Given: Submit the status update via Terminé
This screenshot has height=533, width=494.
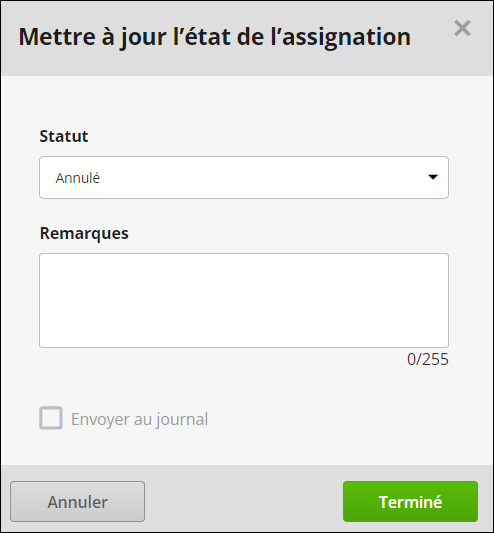Looking at the screenshot, I should (x=410, y=501).
